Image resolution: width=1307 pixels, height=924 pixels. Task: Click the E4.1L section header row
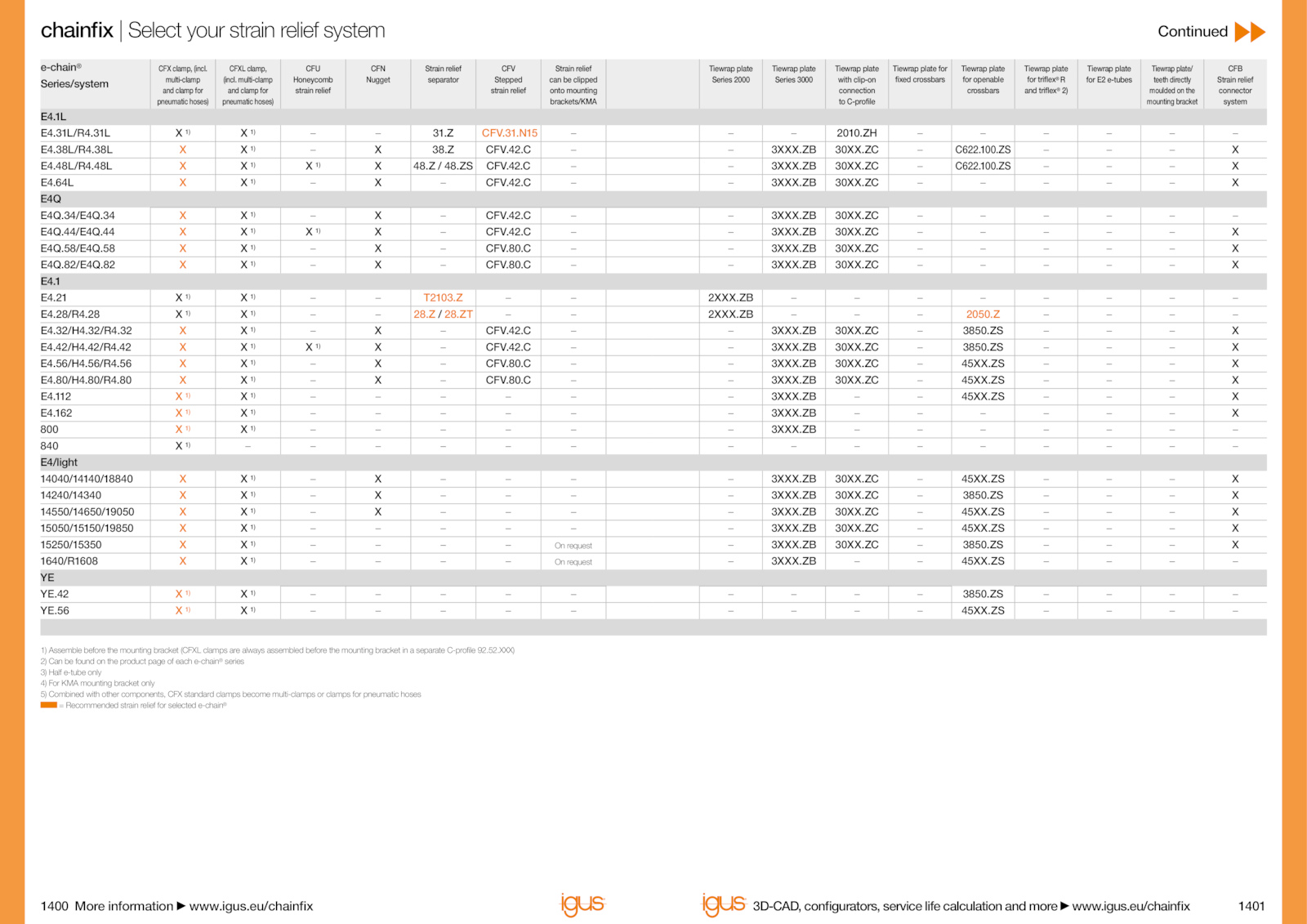(653, 117)
